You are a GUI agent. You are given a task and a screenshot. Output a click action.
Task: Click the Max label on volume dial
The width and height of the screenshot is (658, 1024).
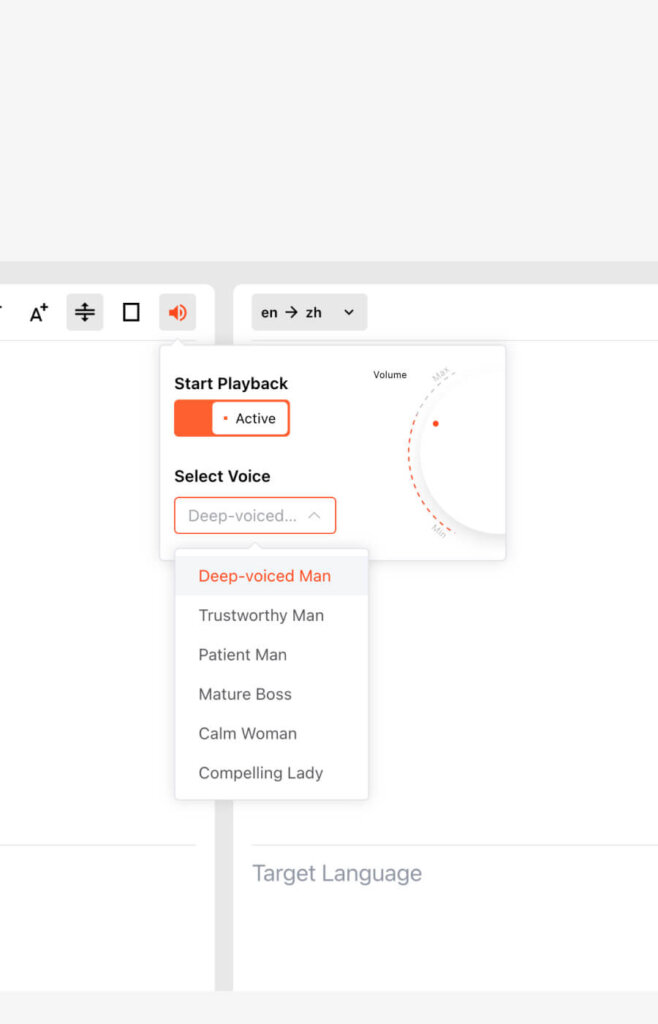(x=440, y=376)
